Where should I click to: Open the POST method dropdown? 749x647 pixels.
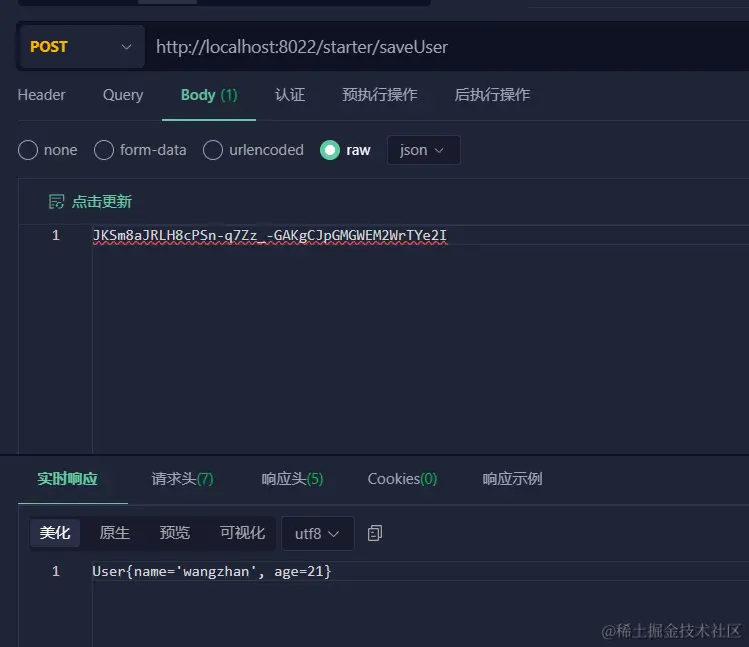click(81, 47)
